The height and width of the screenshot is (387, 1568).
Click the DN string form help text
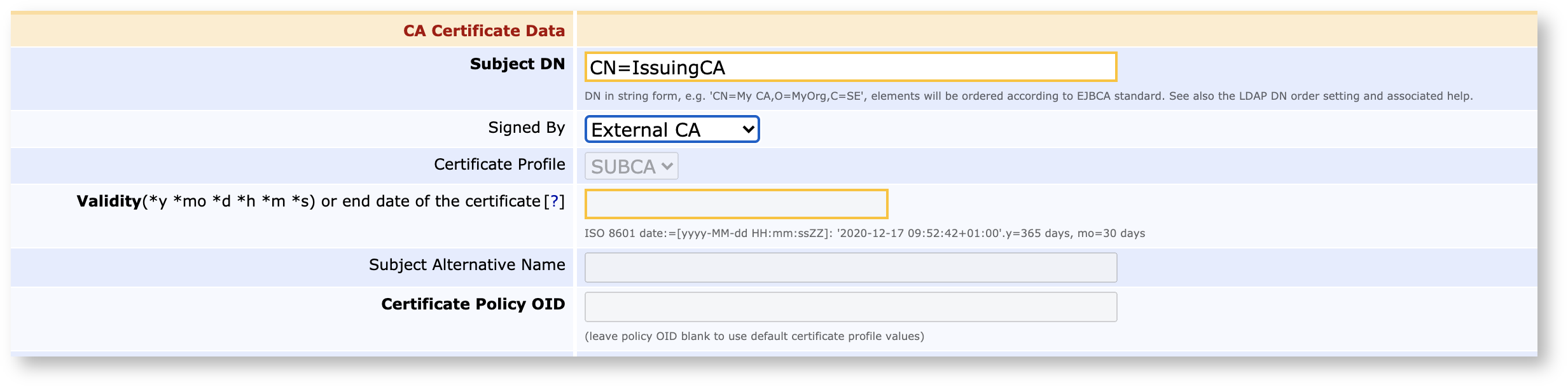[x=1028, y=96]
